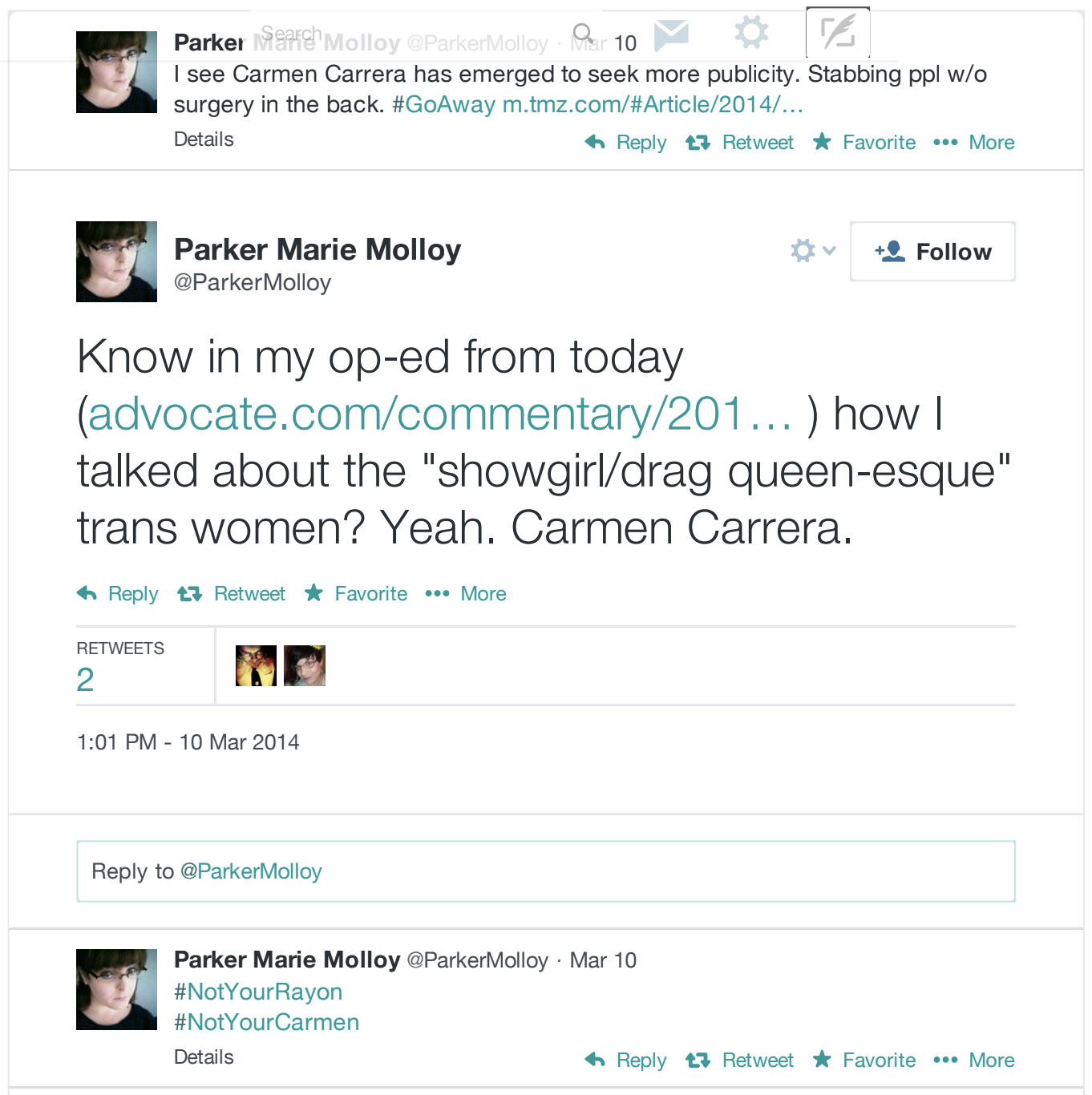View the first retweeter's avatar
This screenshot has height=1095, width=1092.
click(256, 665)
